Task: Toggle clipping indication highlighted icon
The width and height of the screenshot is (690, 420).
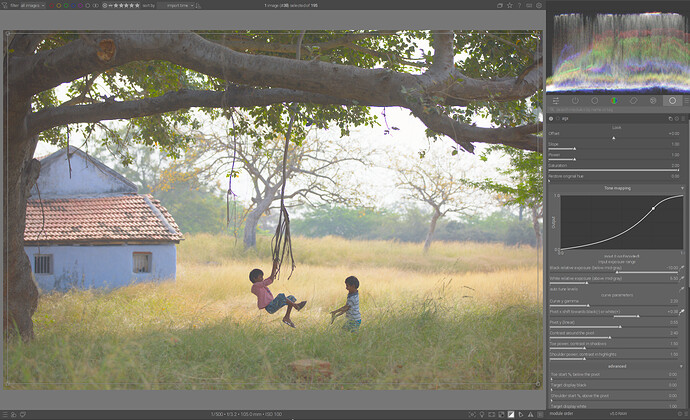Action: click(x=511, y=414)
